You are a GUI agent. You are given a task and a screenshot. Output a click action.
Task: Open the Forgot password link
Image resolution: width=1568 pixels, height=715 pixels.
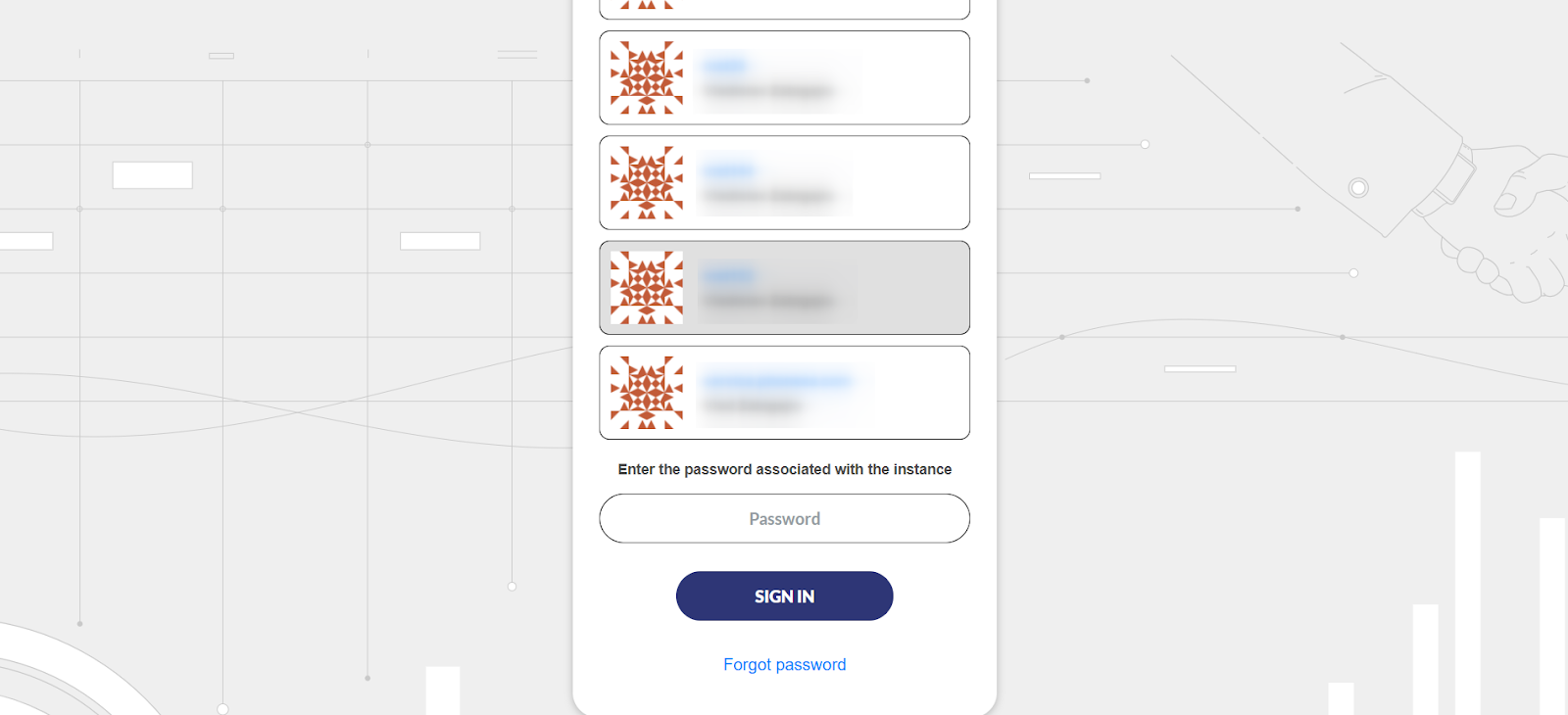click(785, 664)
